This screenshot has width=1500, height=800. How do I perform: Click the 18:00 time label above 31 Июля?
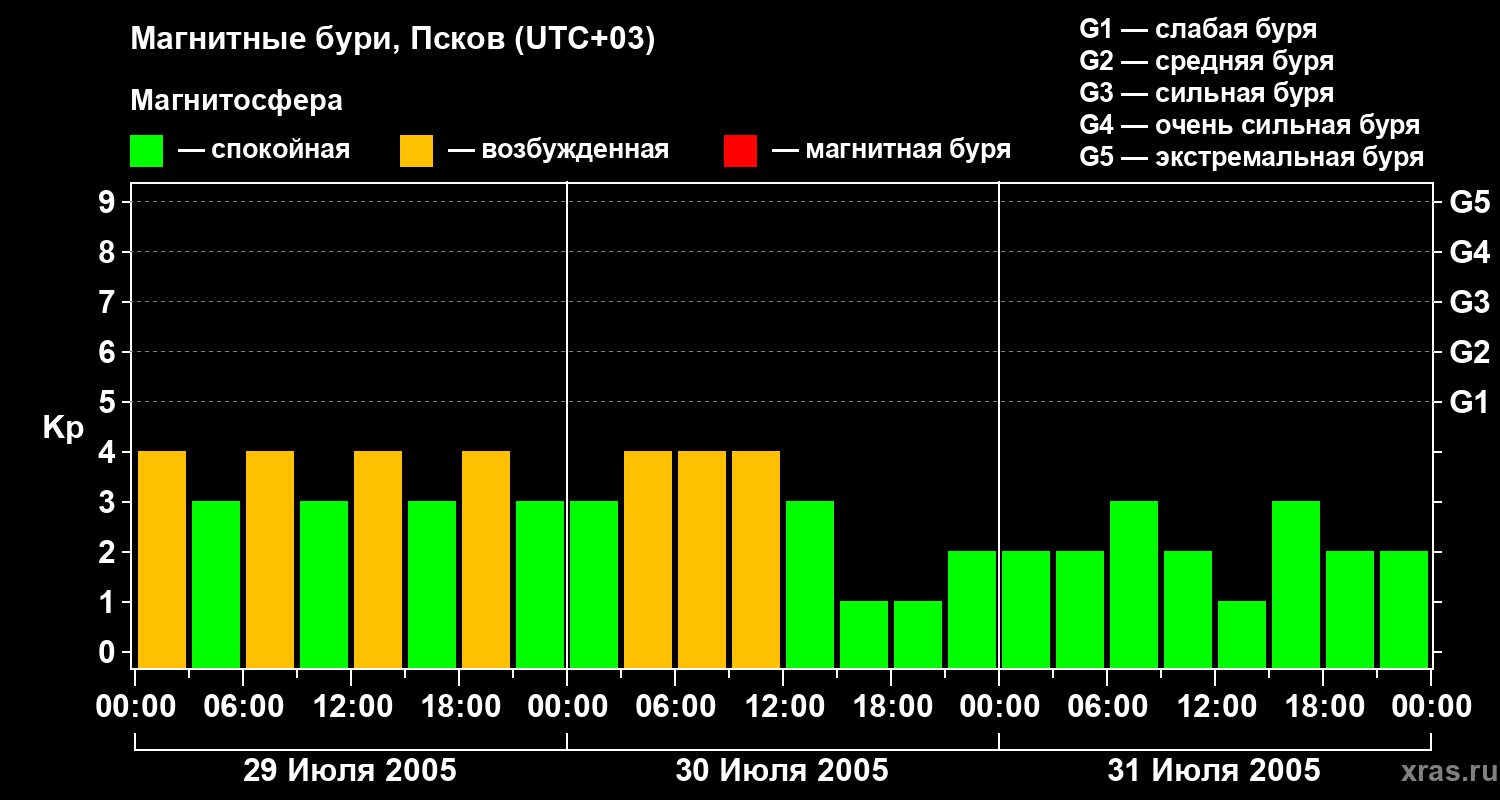click(1323, 707)
